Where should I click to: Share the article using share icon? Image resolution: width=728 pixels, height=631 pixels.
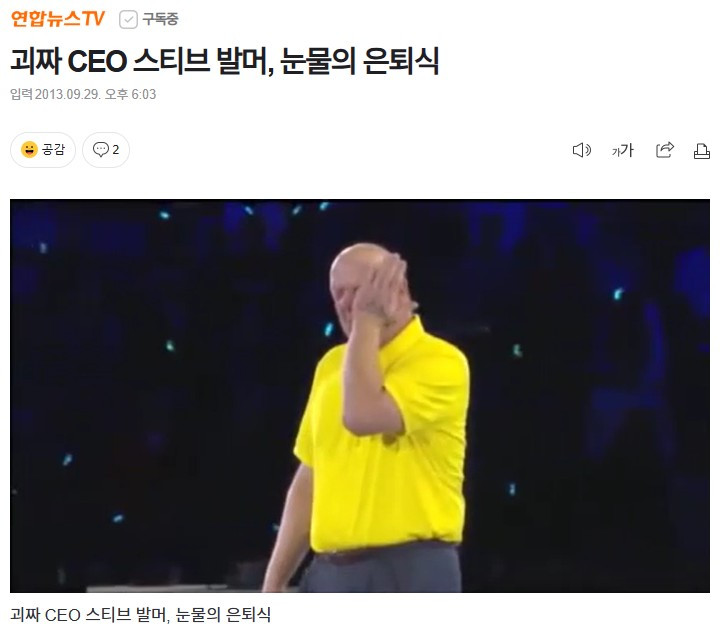[x=664, y=150]
